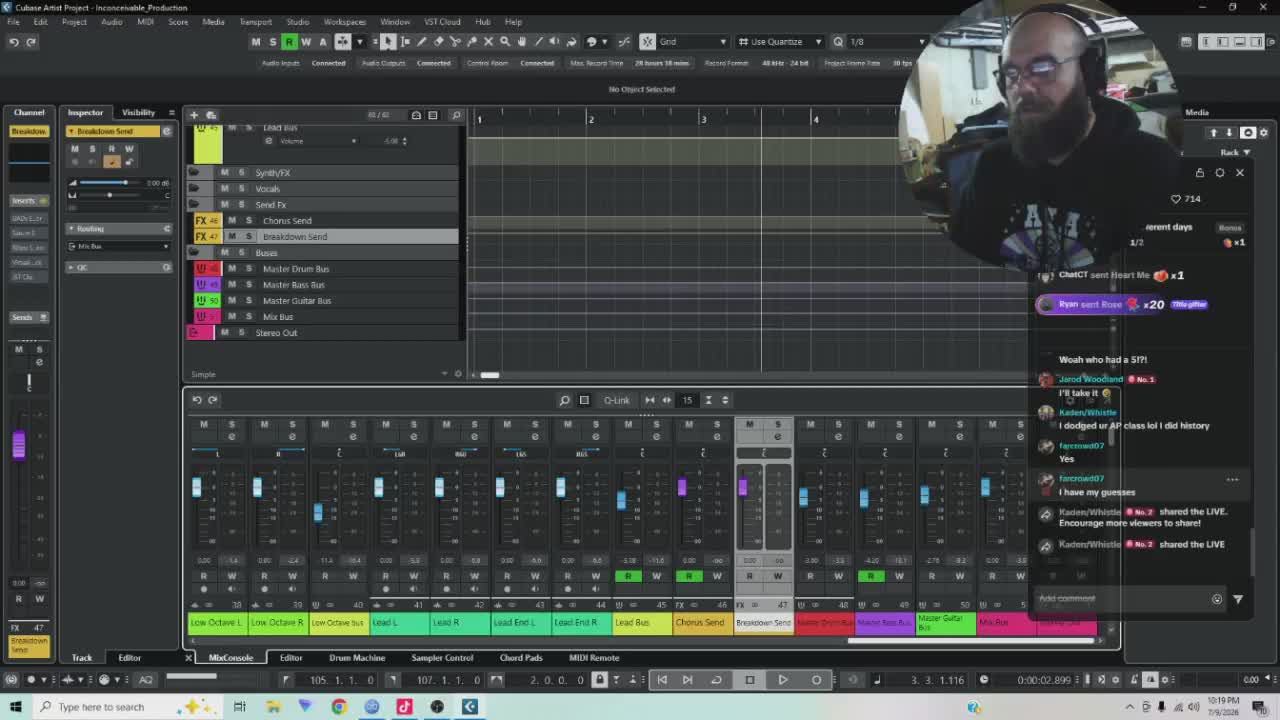Image resolution: width=1280 pixels, height=720 pixels.
Task: Expand the Vocals folder track
Action: pos(194,188)
